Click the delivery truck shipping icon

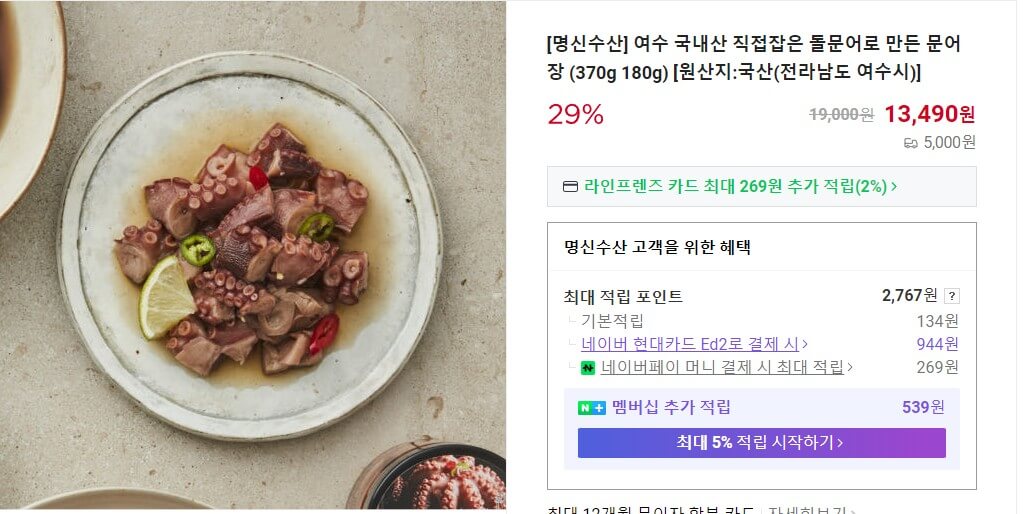[910, 142]
